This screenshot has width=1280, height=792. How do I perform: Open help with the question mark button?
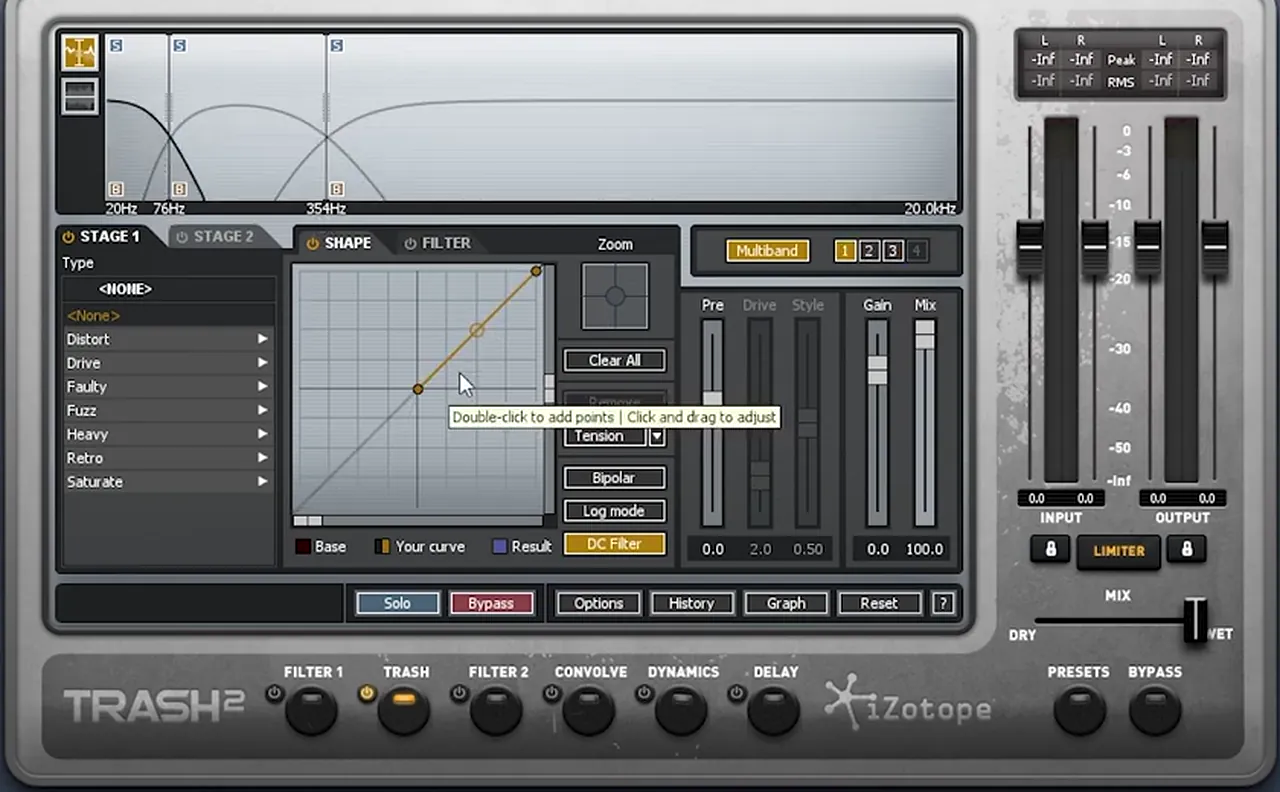click(x=941, y=603)
